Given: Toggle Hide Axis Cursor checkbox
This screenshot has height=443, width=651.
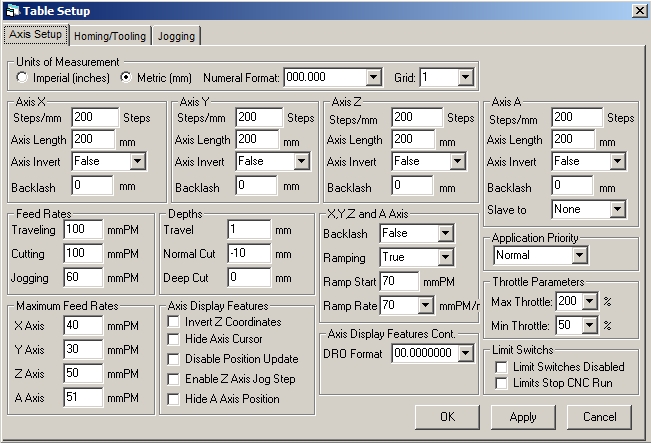Looking at the screenshot, I should 173,339.
